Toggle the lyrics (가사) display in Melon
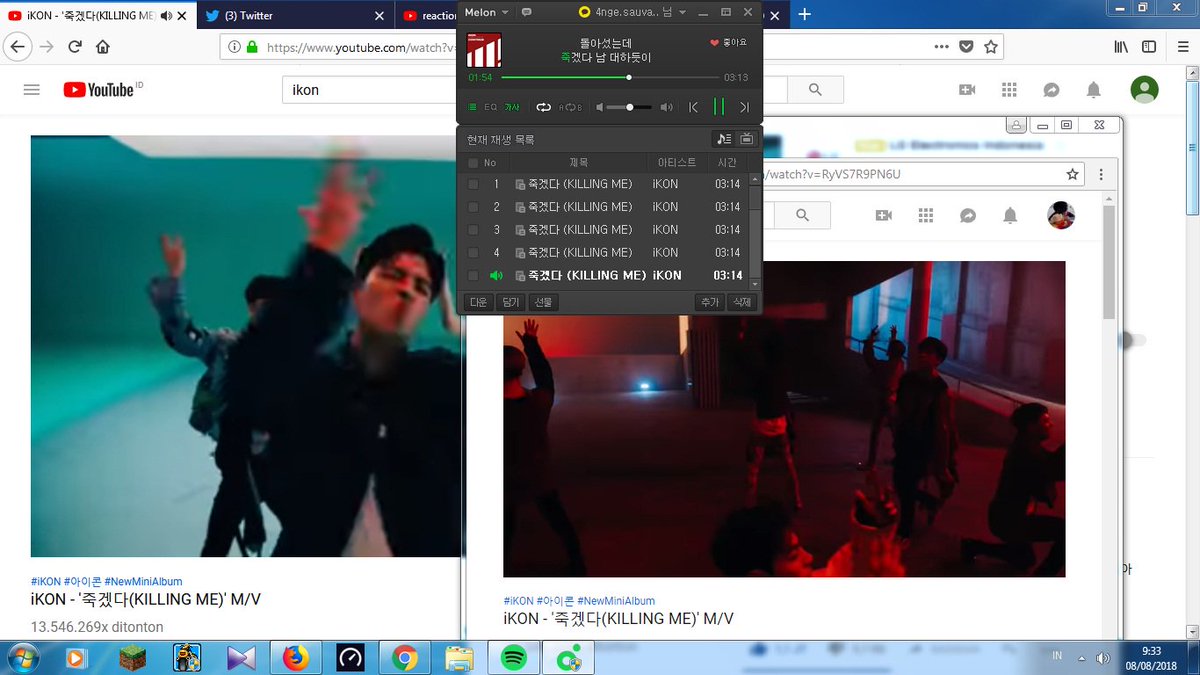The width and height of the screenshot is (1200, 675). coord(511,107)
